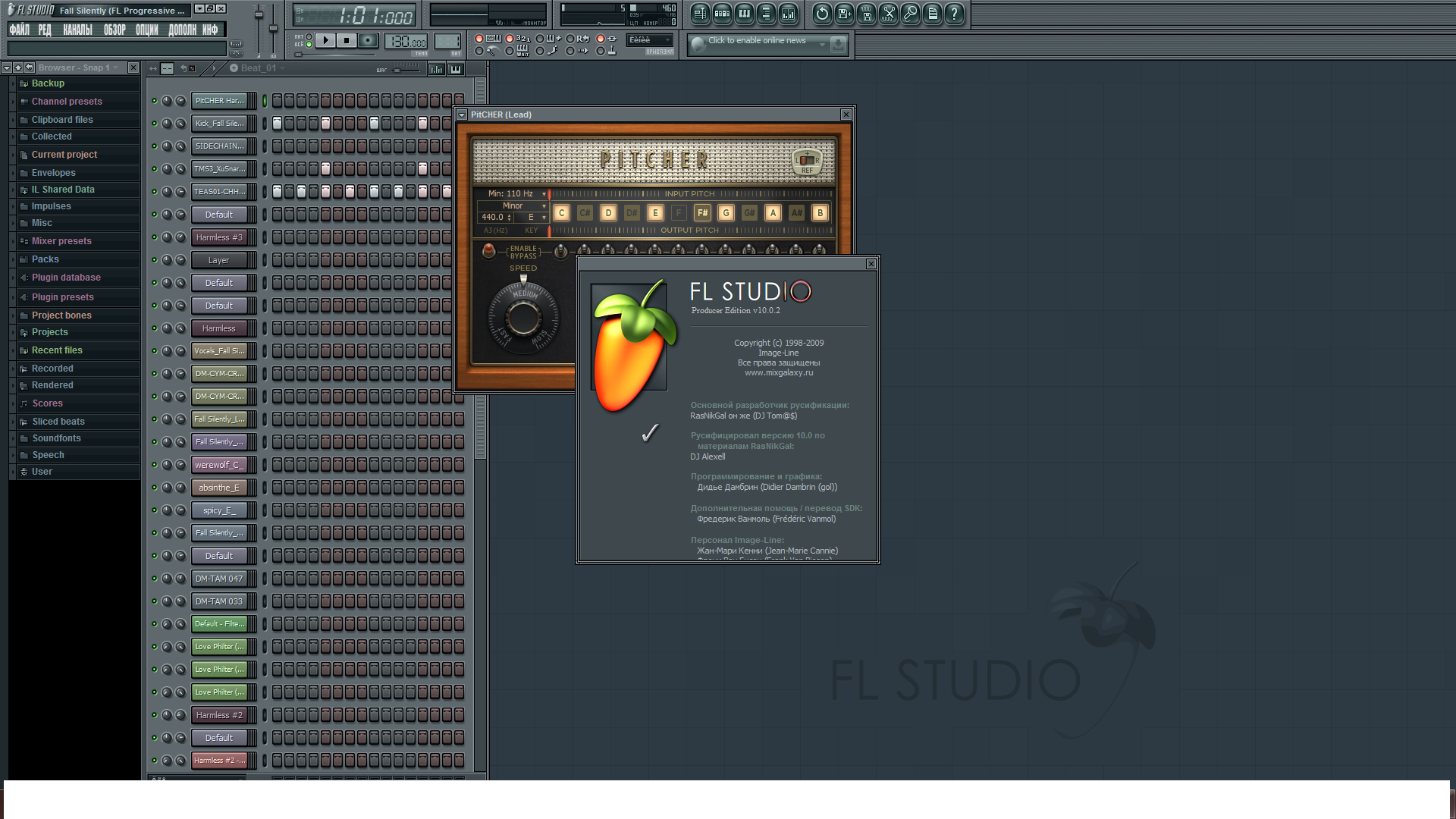1456x819 pixels.
Task: Open the Sliced beats folder
Action: 58,422
